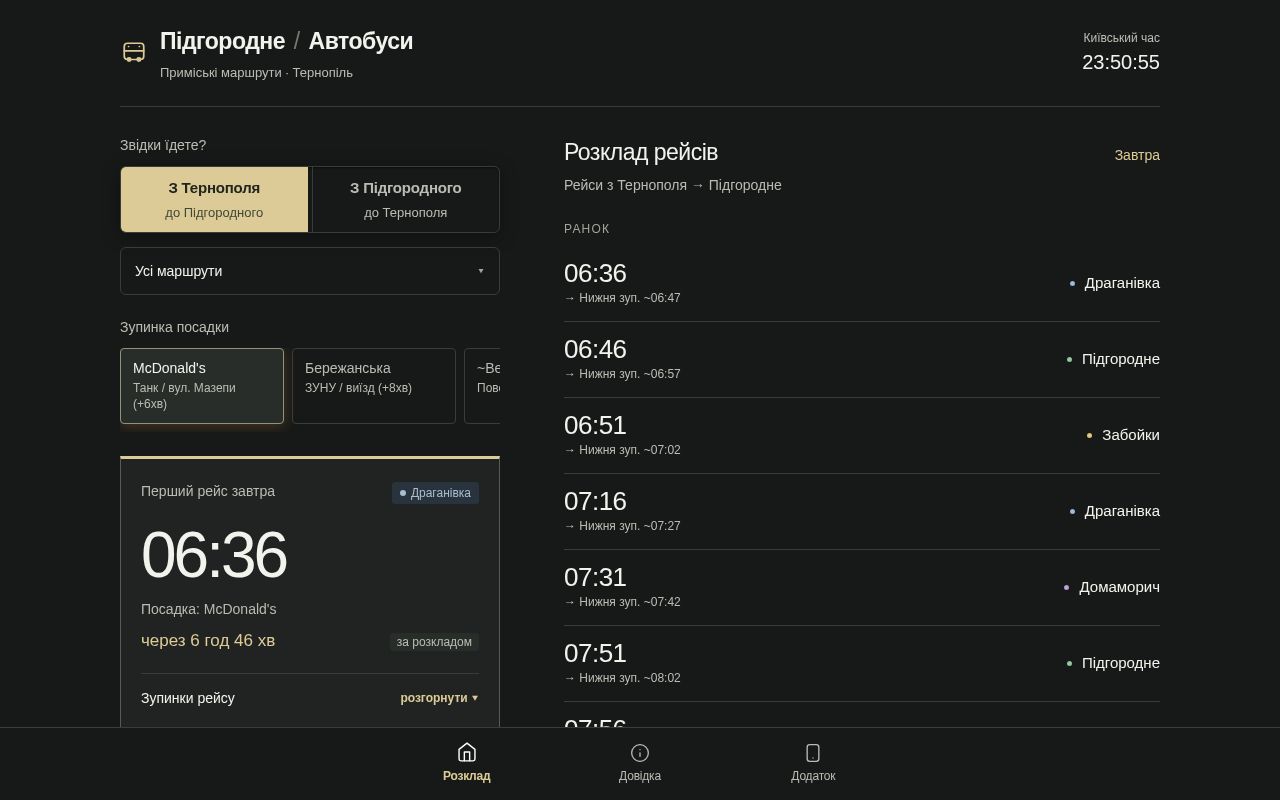This screenshot has width=1280, height=800.
Task: Click the large 06:36 first trip time
Action: point(214,554)
